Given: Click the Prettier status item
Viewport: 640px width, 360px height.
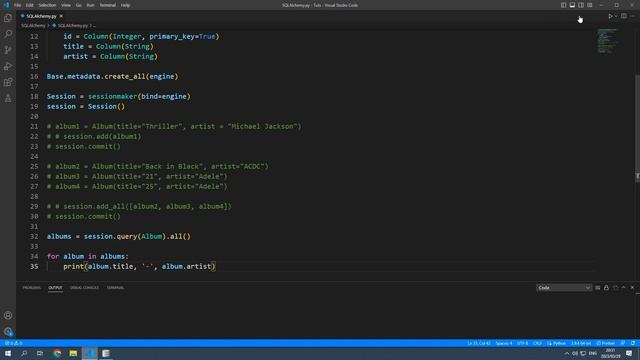Looking at the screenshot, I should [x=606, y=343].
